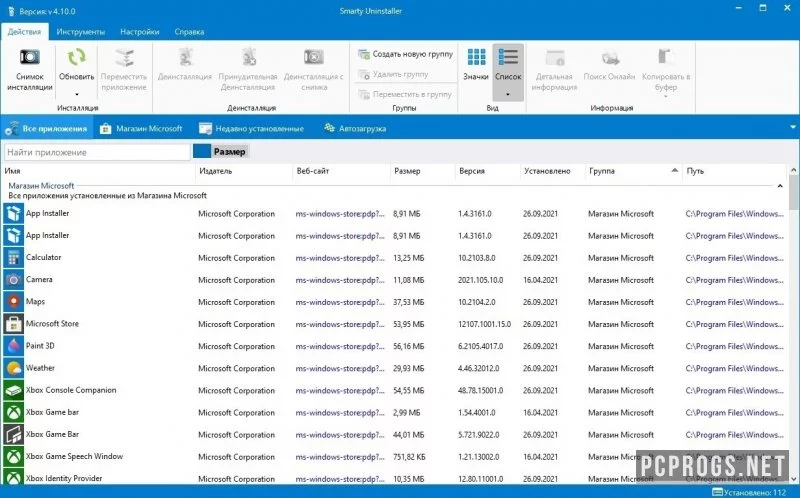Click the vertical scrollbar thumb
Screen dimensions: 800x498
coord(794,192)
